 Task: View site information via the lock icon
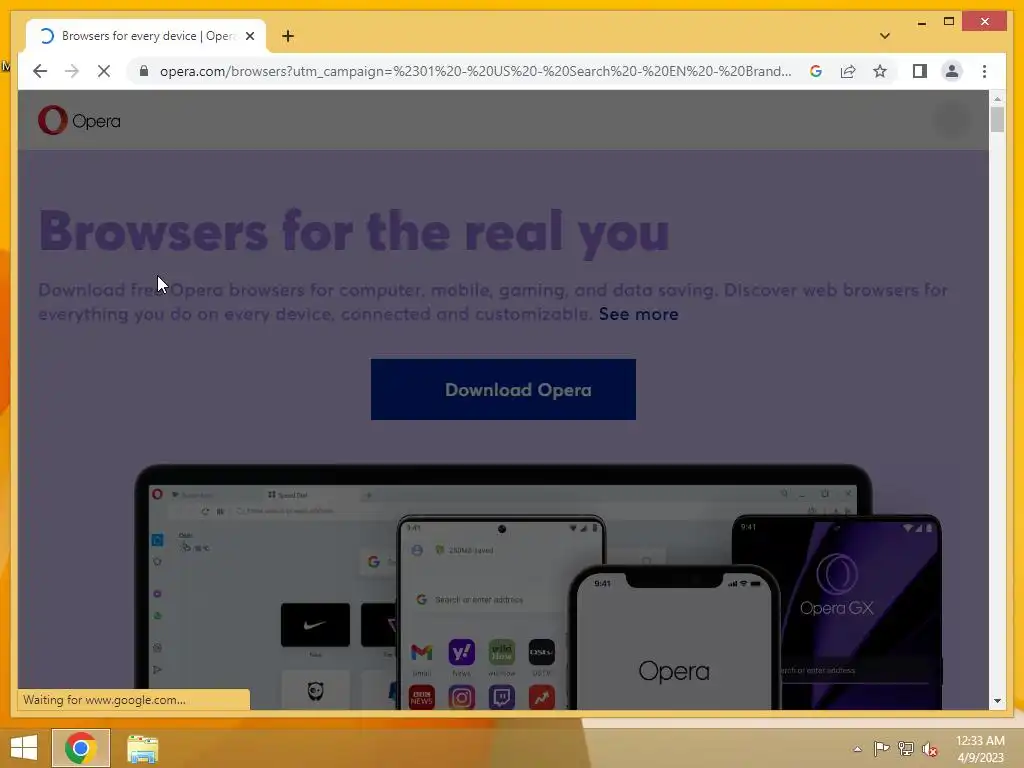click(144, 71)
